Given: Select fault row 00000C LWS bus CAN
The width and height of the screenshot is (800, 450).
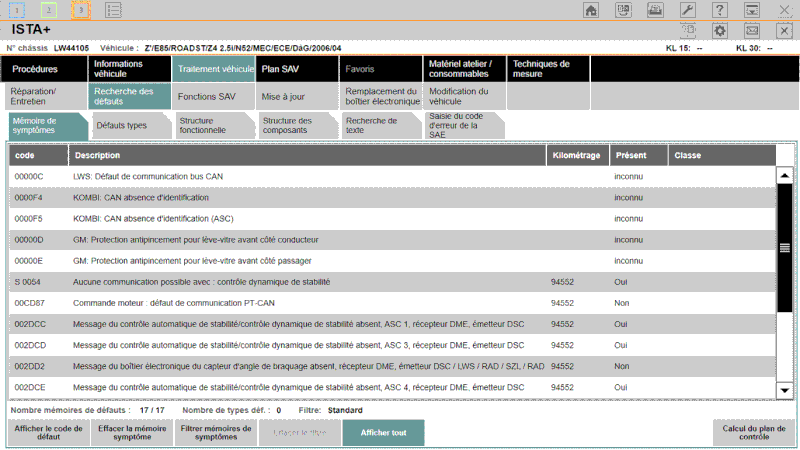Looking at the screenshot, I should [392, 177].
